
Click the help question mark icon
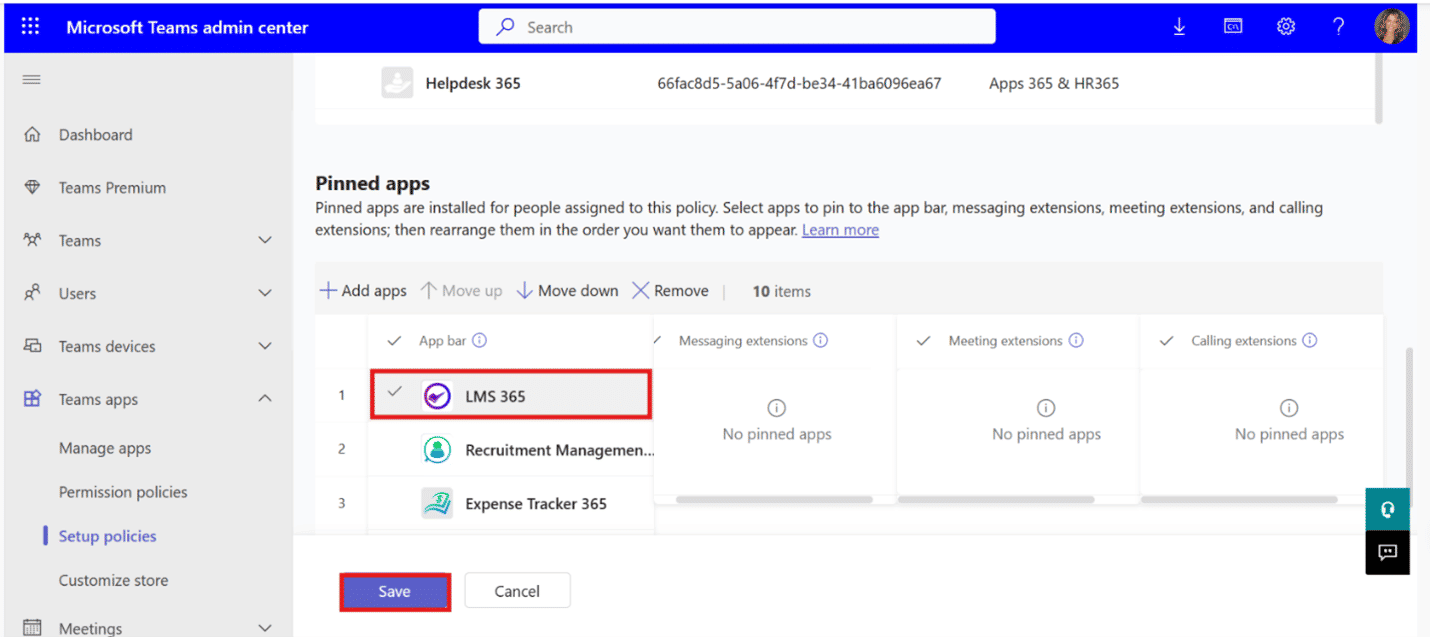[x=1338, y=27]
